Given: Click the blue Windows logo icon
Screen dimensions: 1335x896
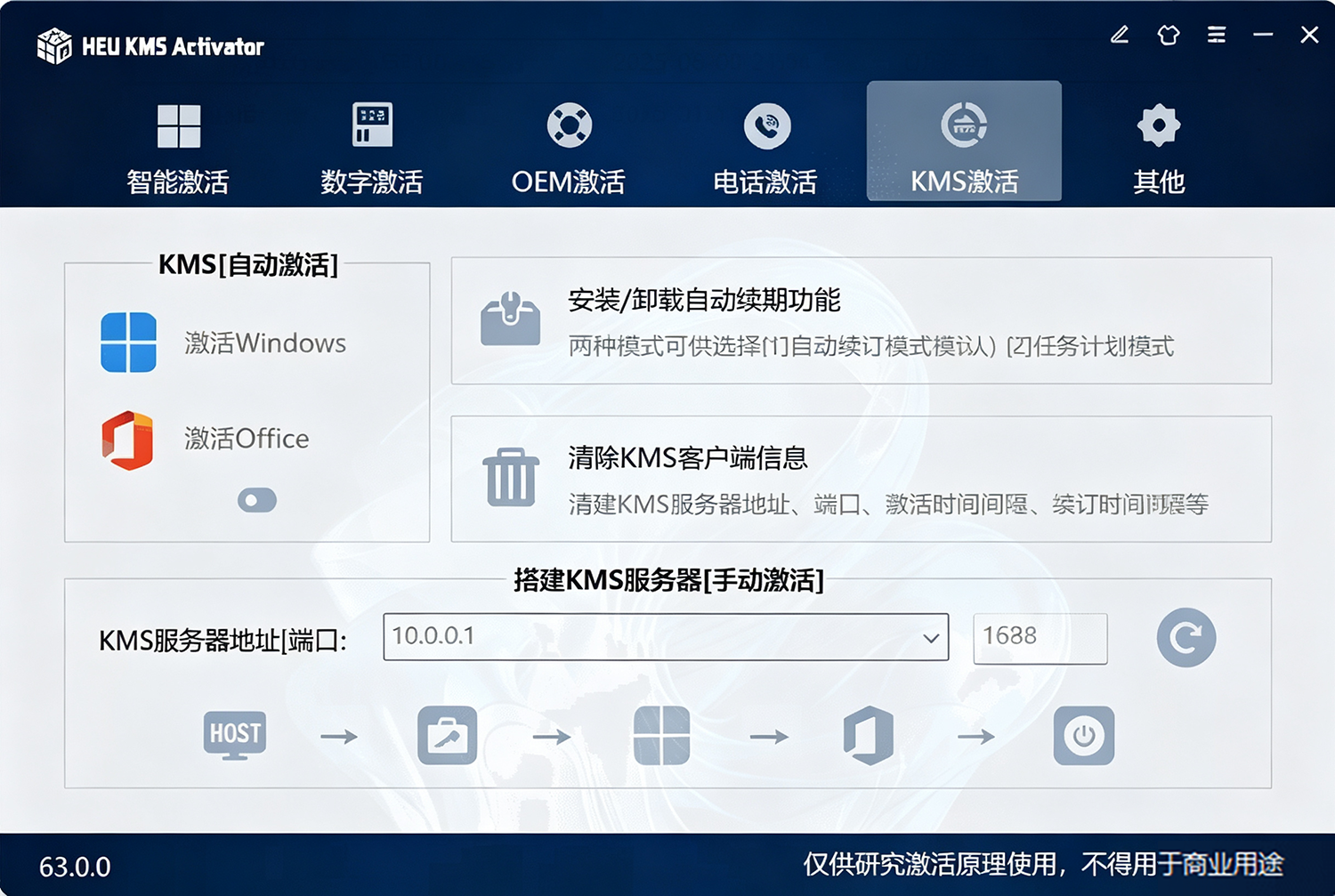Looking at the screenshot, I should click(129, 342).
